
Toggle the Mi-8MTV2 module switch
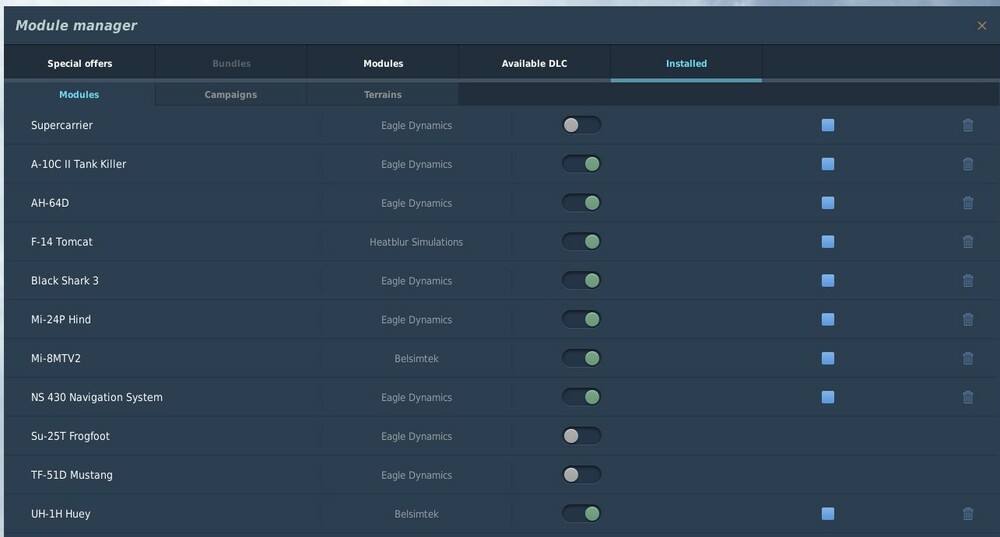(582, 358)
